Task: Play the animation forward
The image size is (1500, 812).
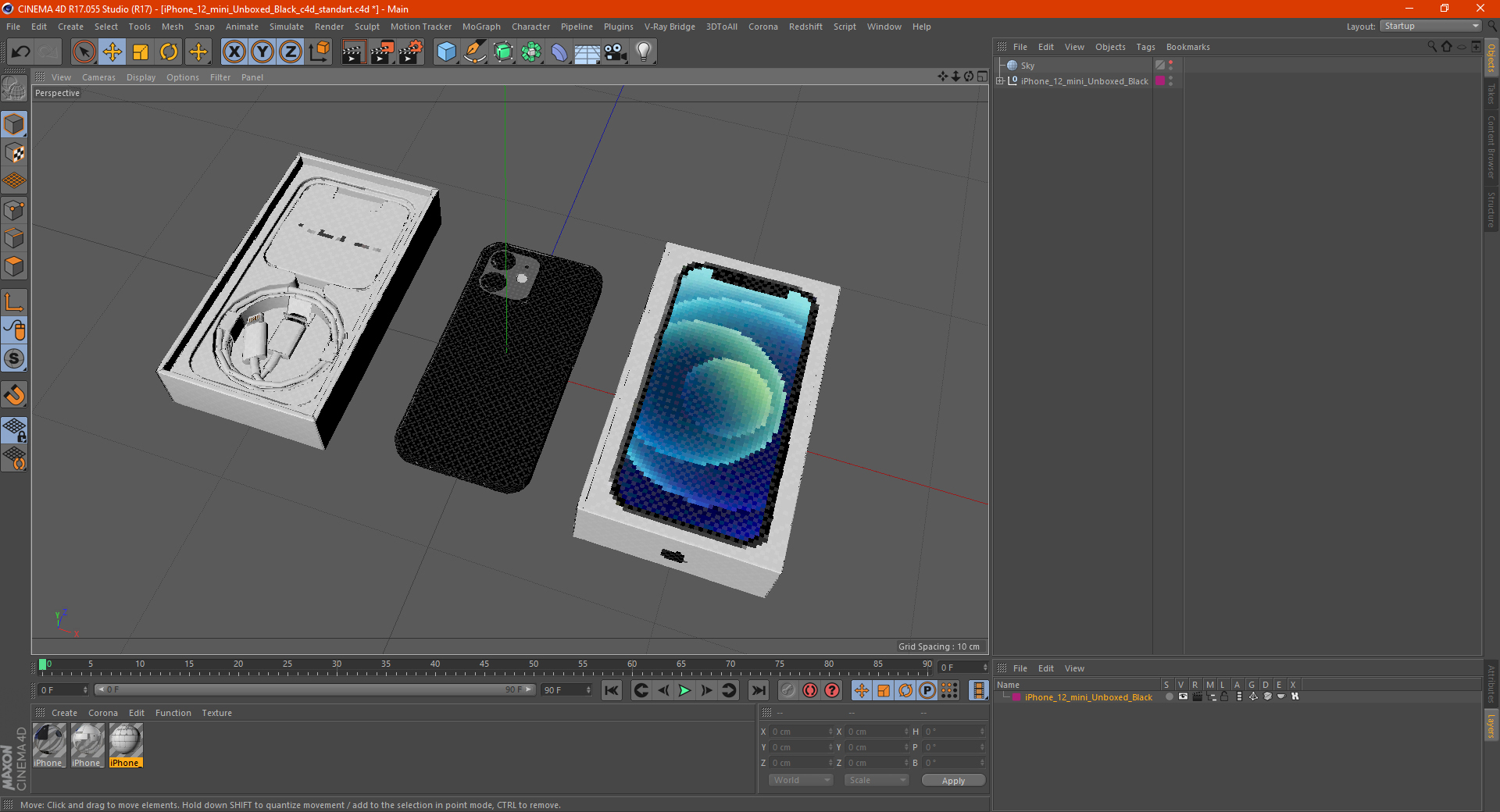Action: [684, 690]
